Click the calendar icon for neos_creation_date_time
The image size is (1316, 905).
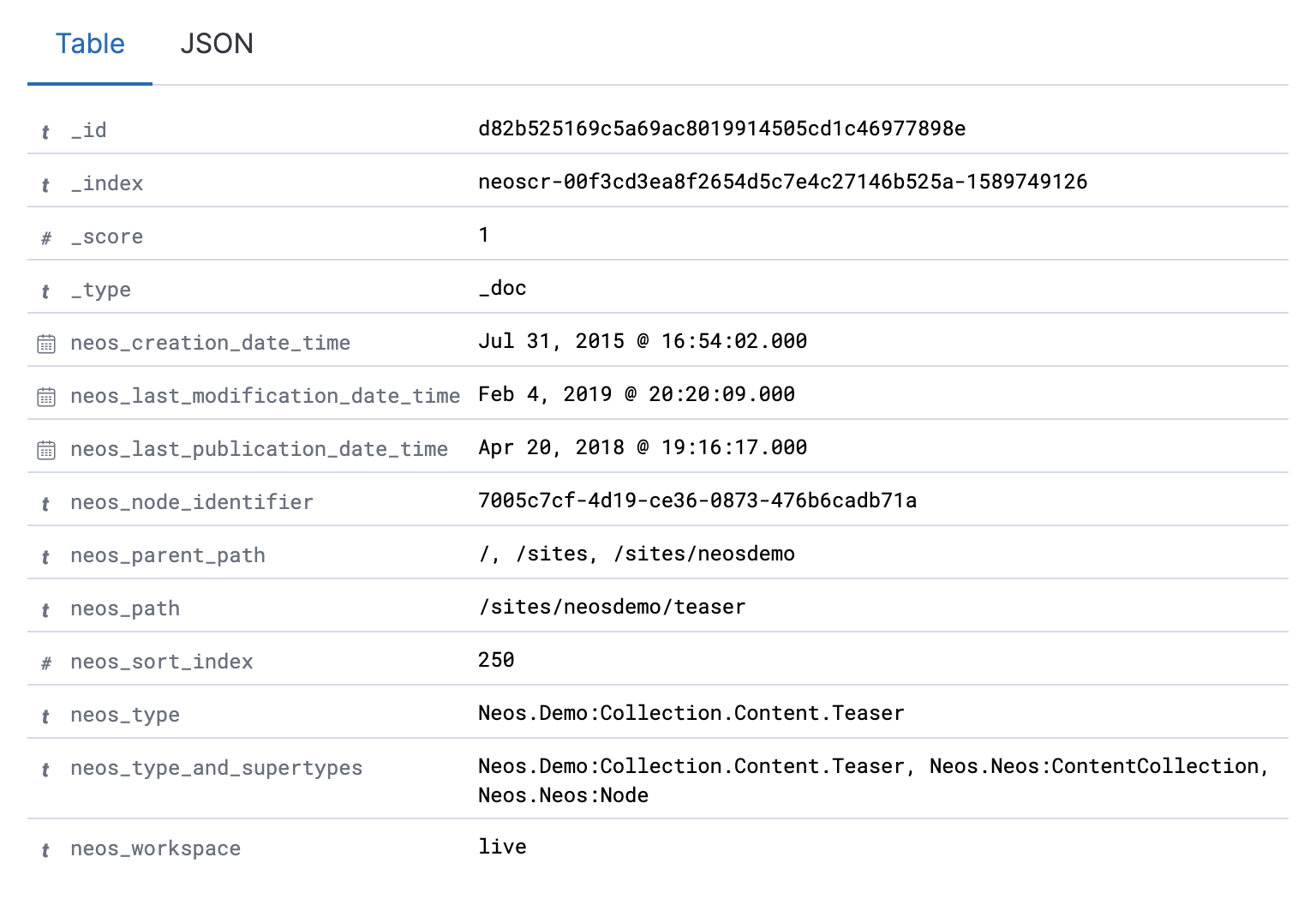[45, 344]
